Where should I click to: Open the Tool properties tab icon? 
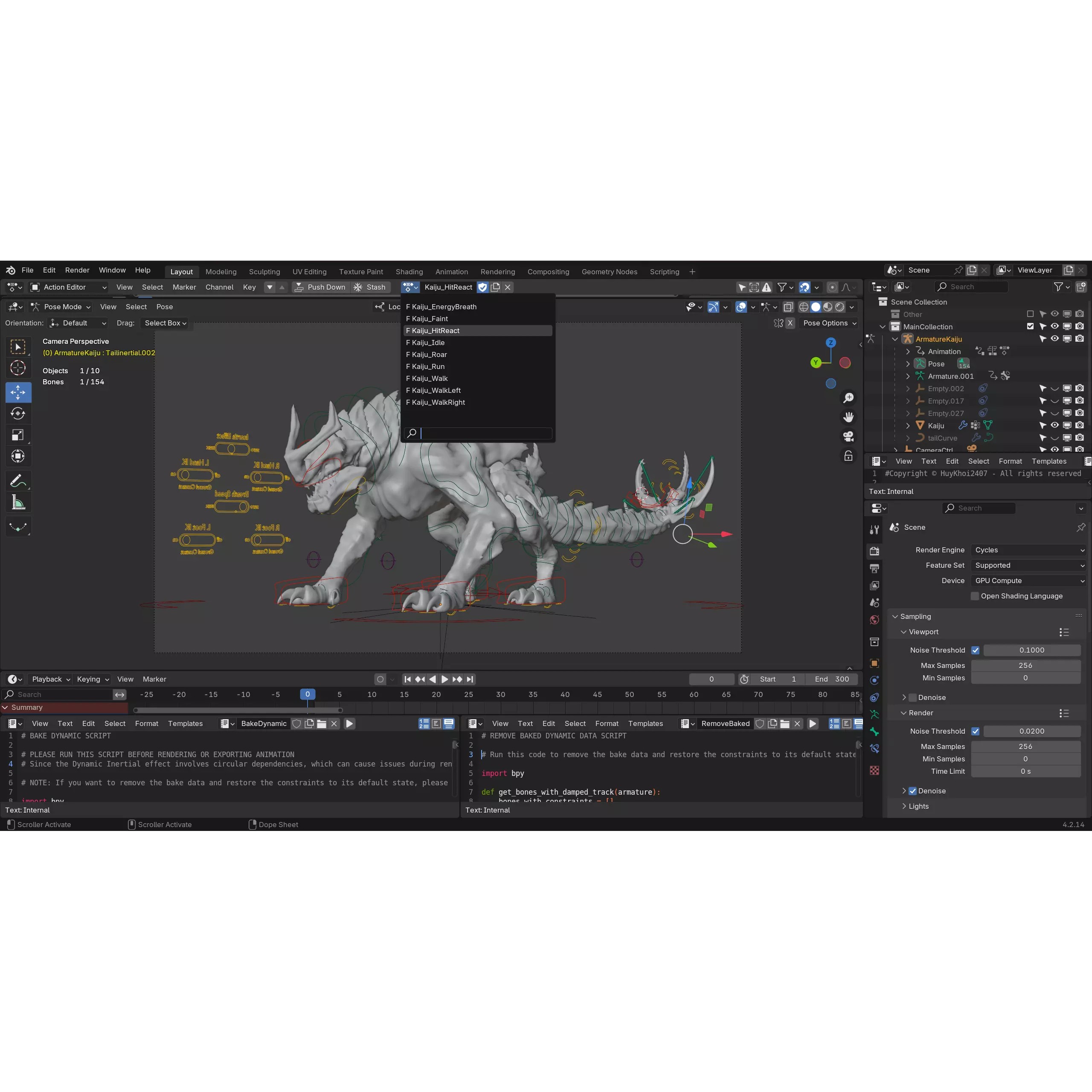874,530
